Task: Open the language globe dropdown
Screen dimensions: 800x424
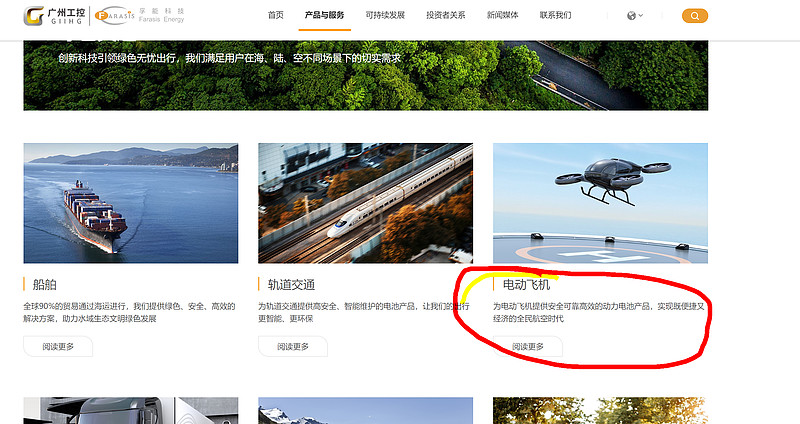Action: click(635, 16)
